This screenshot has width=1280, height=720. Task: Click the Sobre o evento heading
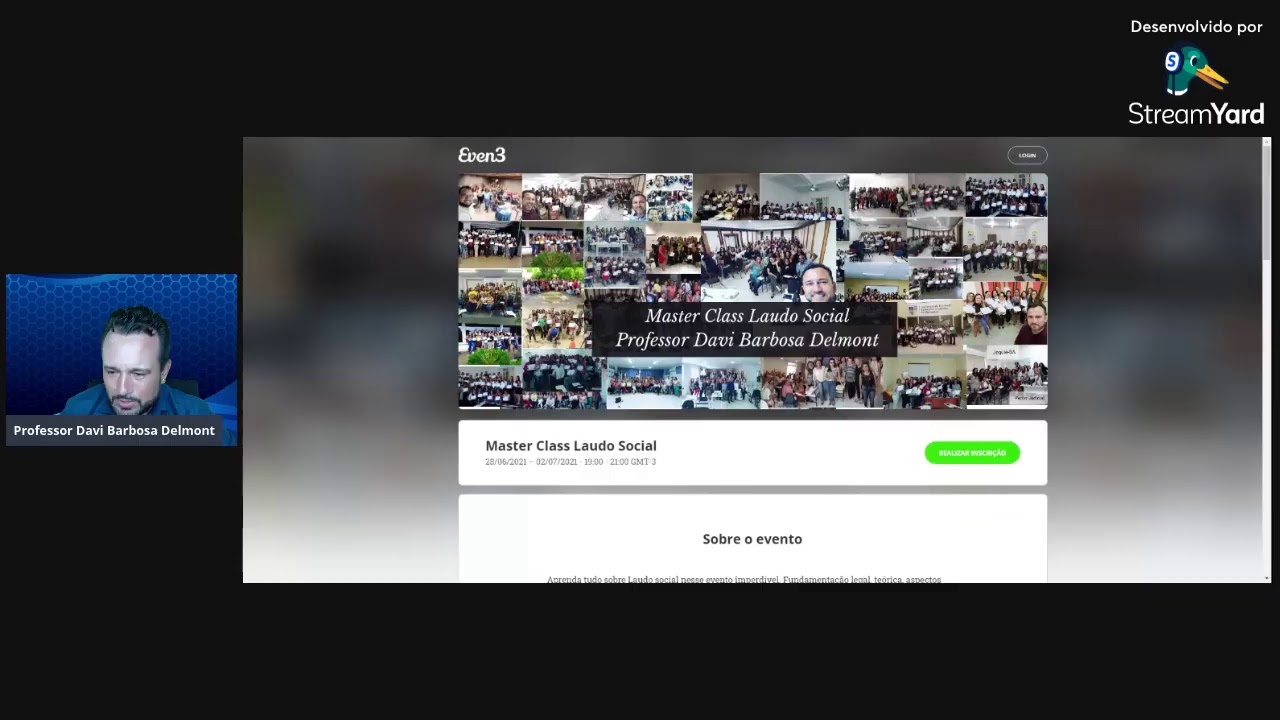752,539
